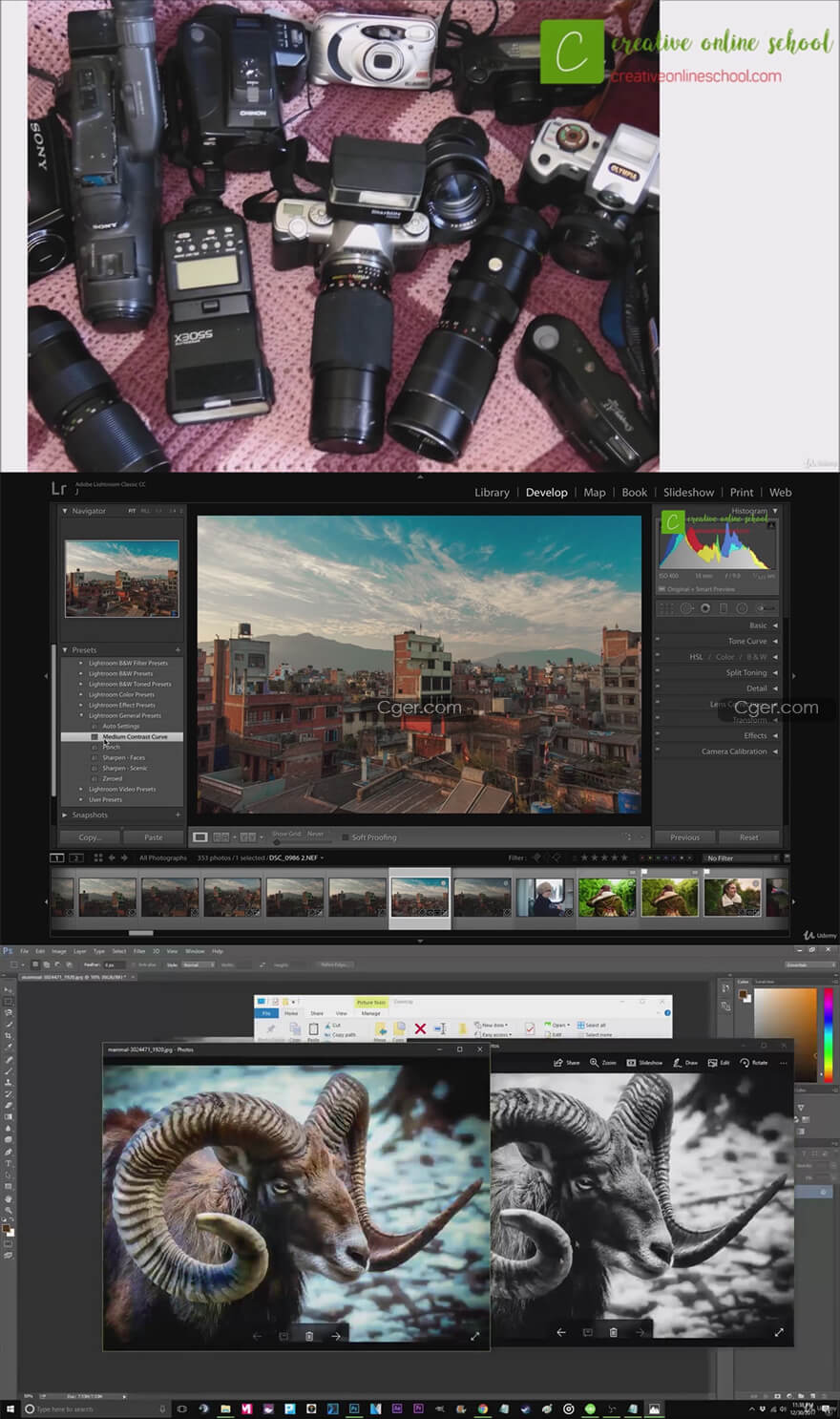The image size is (840, 1419).
Task: Expand the Snapshots panel
Action: pos(65,815)
